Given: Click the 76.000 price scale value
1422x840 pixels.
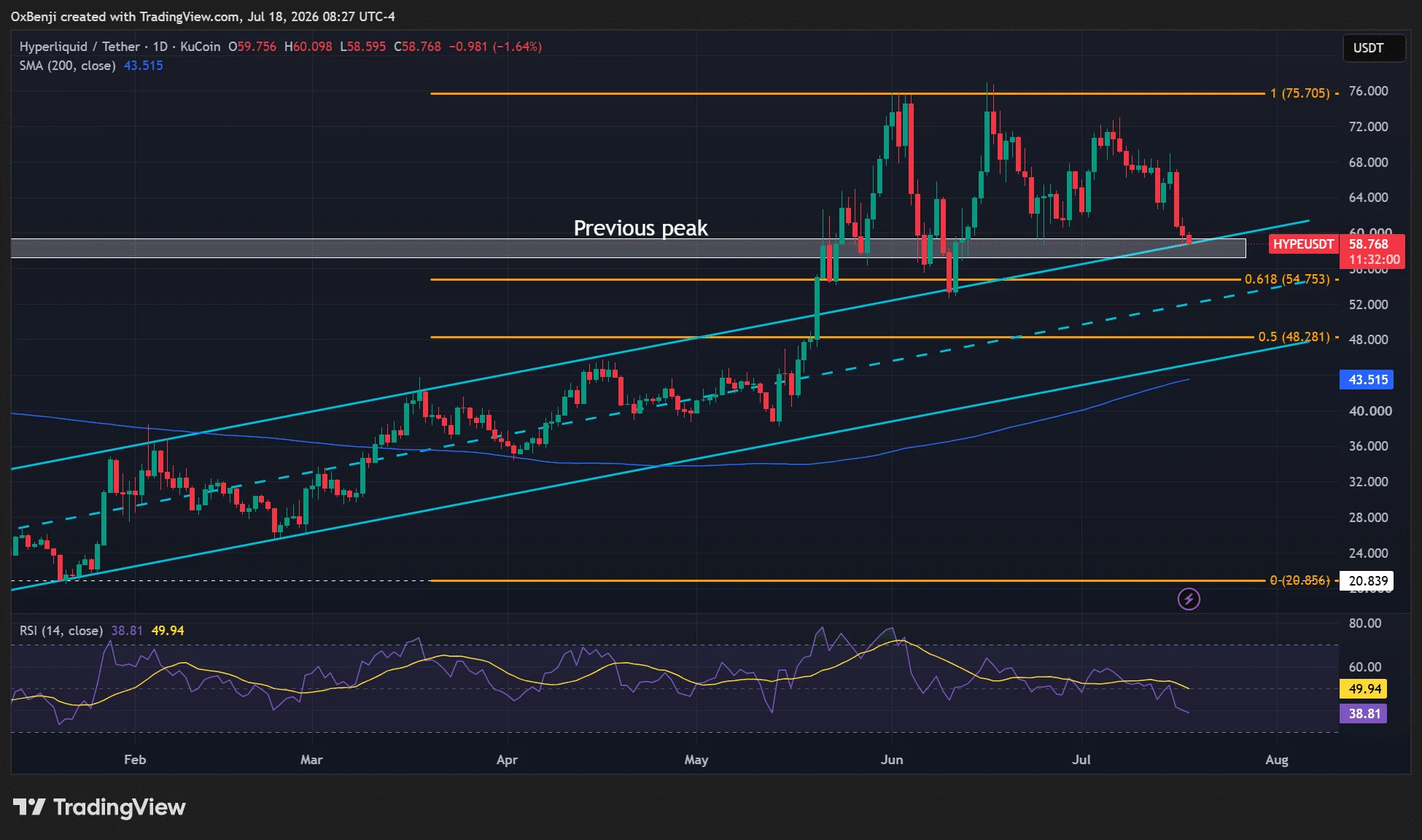Looking at the screenshot, I should 1368,91.
